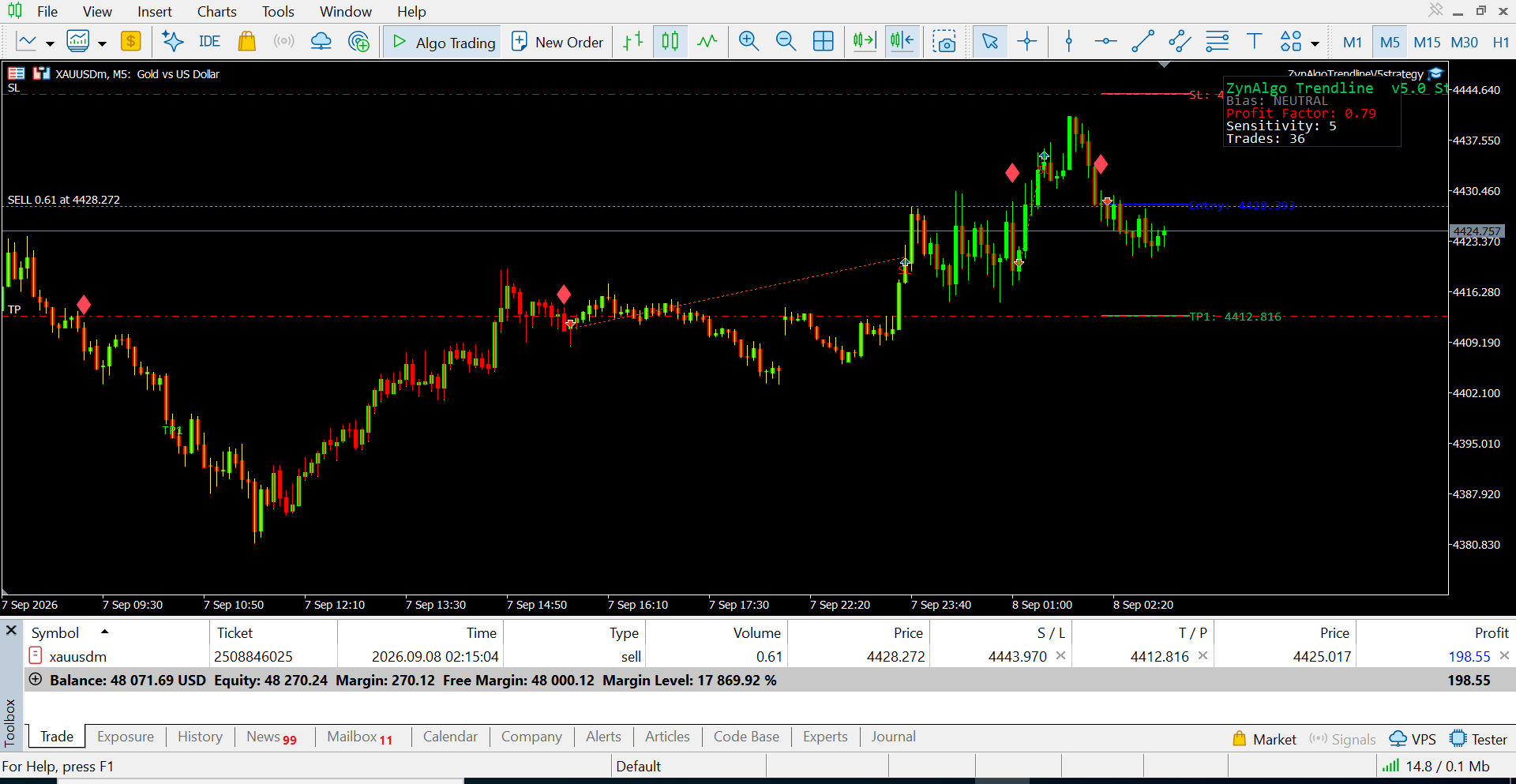
Task: Draw a trendline
Action: [1143, 41]
